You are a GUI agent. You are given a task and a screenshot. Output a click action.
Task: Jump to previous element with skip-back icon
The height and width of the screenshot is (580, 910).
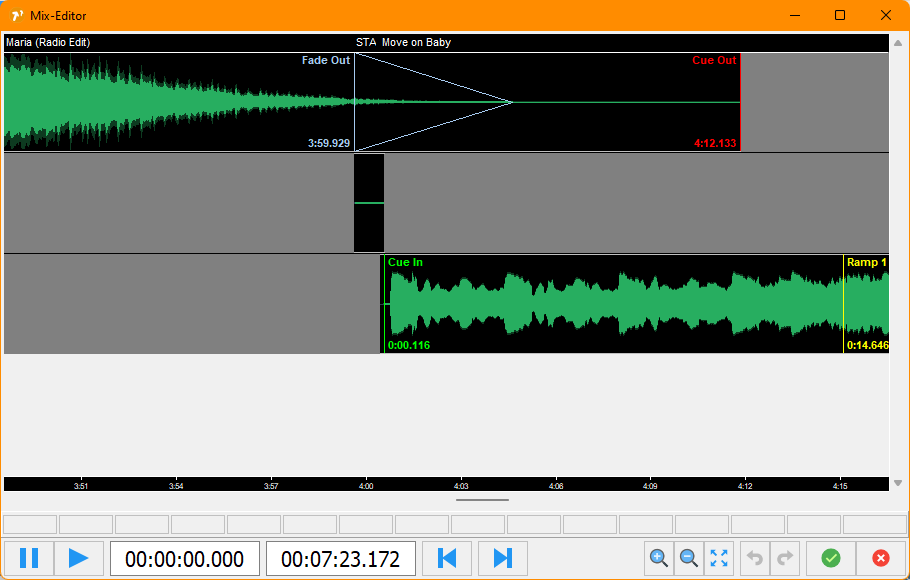coord(446,559)
